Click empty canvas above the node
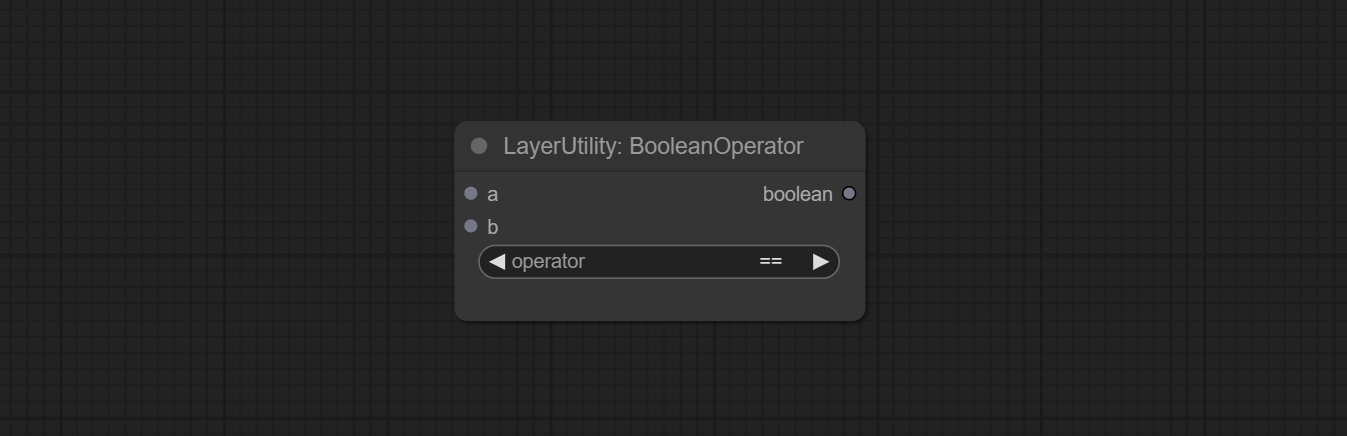The image size is (1347, 436). pyautogui.click(x=660, y=60)
